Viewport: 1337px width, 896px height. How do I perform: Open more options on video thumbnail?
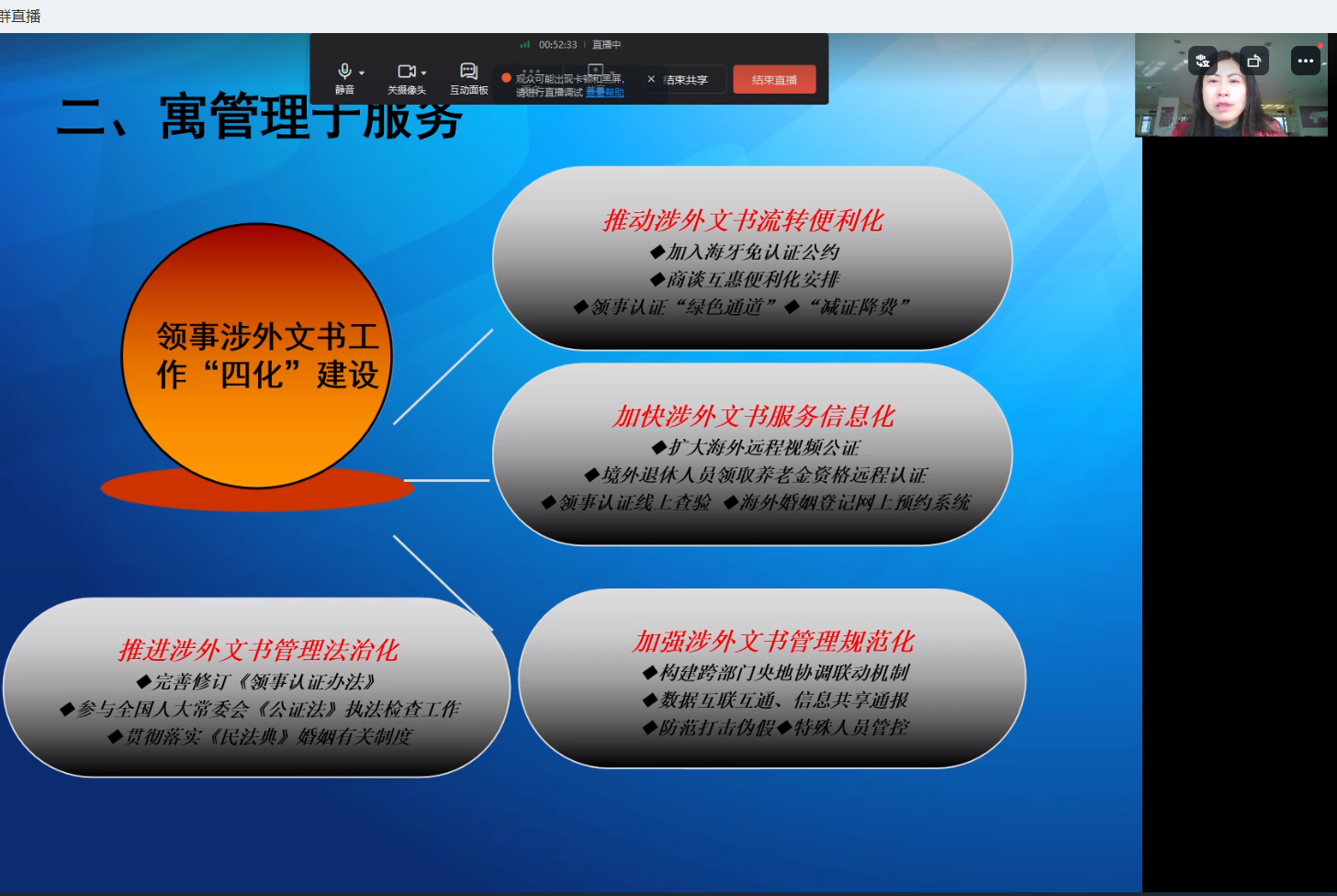pyautogui.click(x=1305, y=61)
